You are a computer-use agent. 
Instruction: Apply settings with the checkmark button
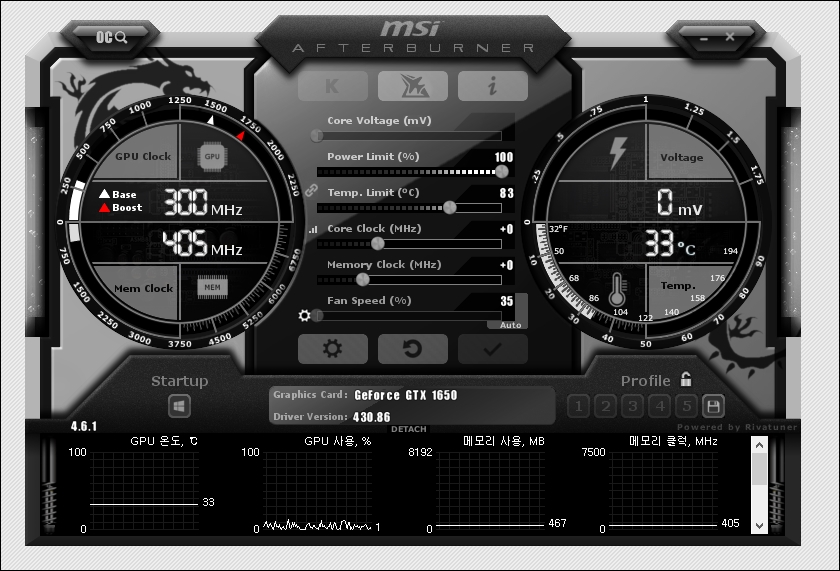tap(492, 349)
